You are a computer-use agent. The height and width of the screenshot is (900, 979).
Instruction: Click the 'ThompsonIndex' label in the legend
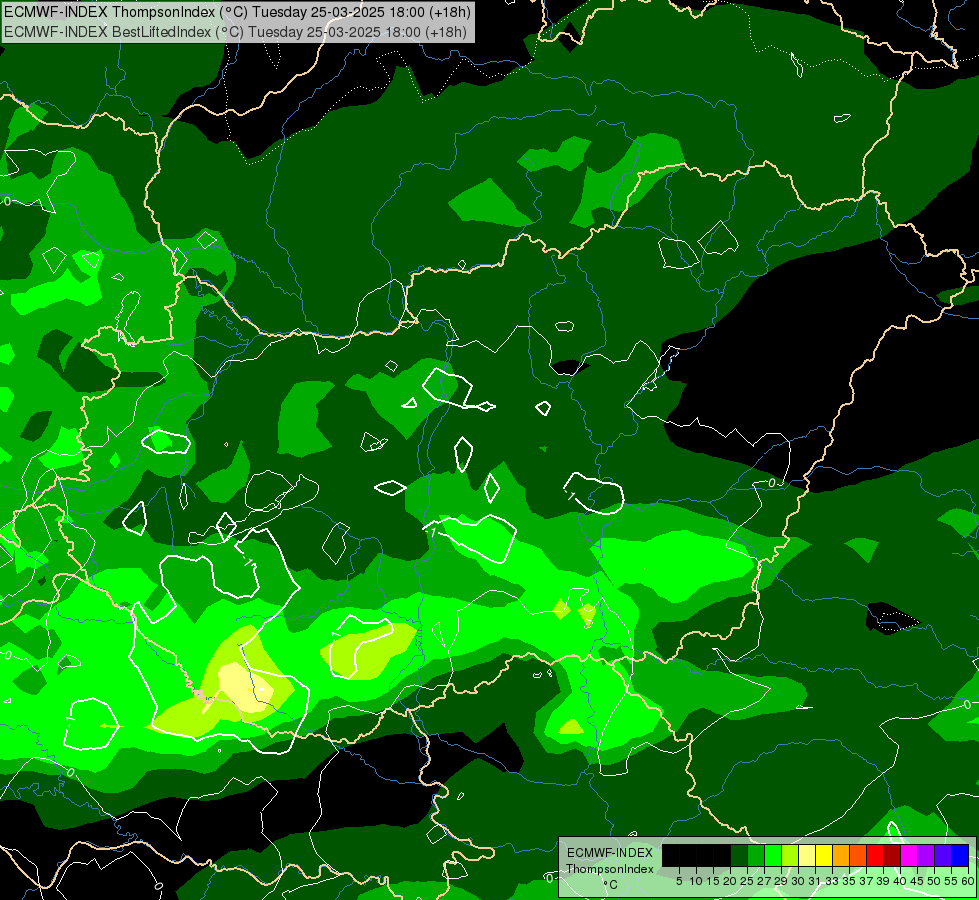click(x=610, y=869)
